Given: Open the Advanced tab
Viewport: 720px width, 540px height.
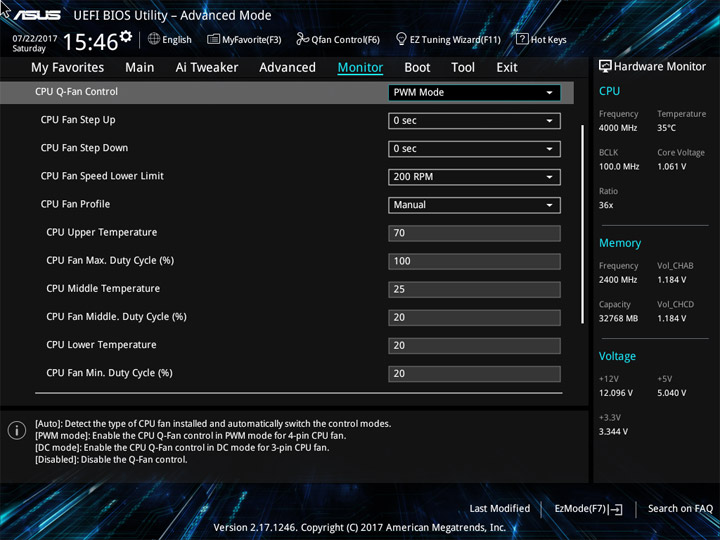Looking at the screenshot, I should click(287, 68).
